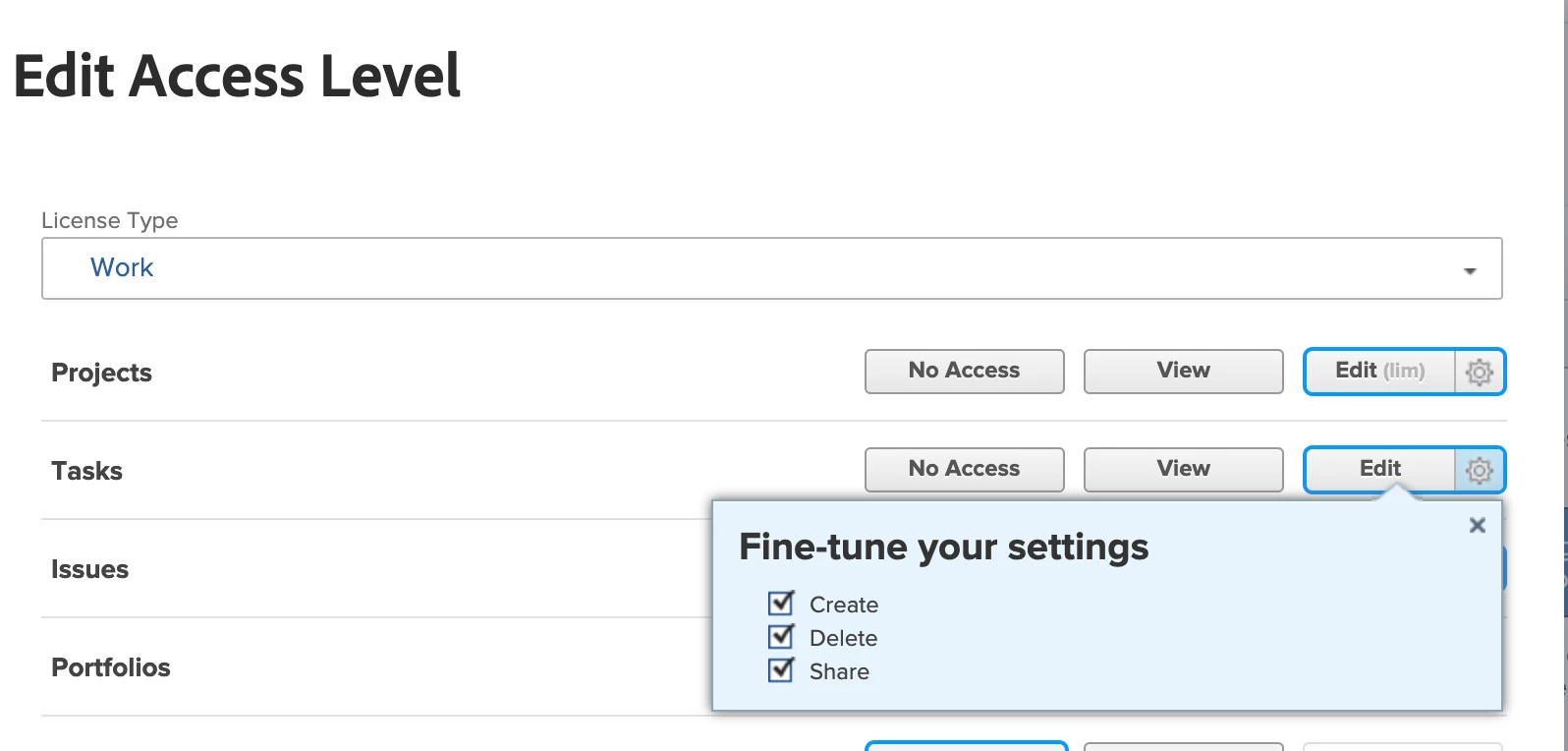Image resolution: width=1568 pixels, height=751 pixels.
Task: Click the Projects row label
Action: pyautogui.click(x=102, y=373)
